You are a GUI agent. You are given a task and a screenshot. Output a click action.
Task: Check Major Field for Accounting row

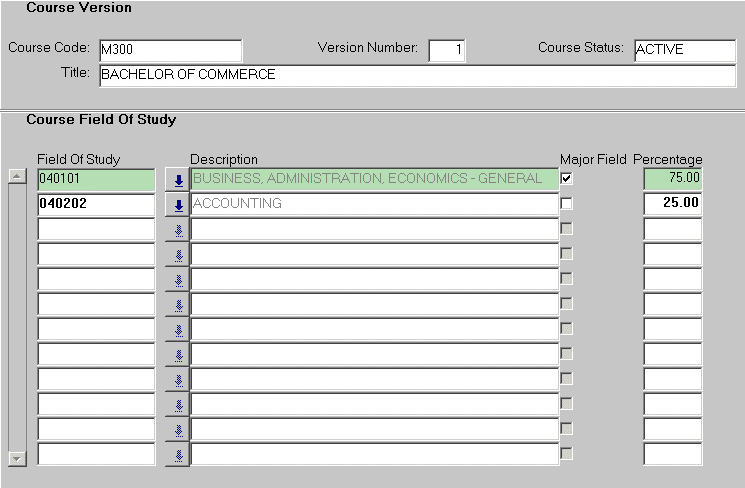[567, 204]
